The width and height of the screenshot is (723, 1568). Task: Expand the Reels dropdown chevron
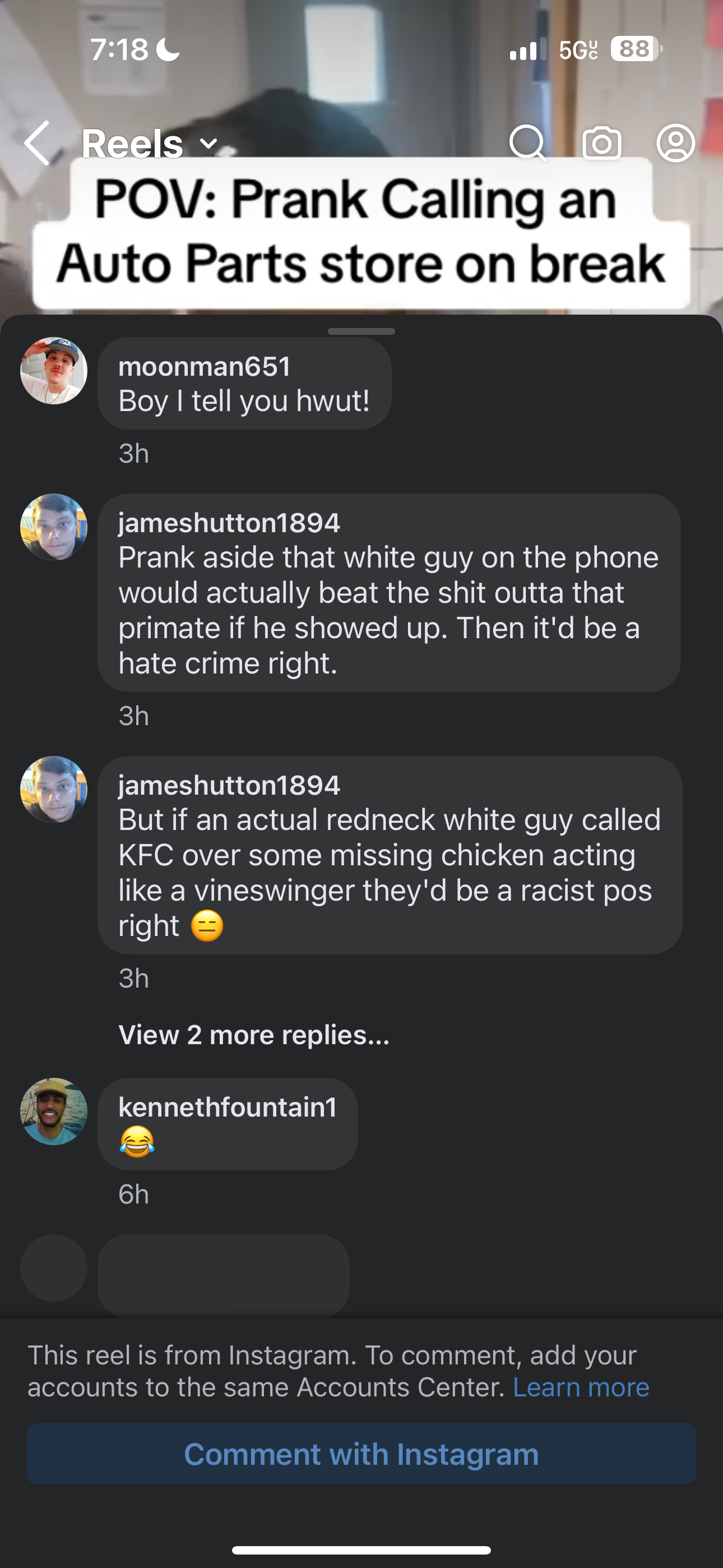(208, 144)
